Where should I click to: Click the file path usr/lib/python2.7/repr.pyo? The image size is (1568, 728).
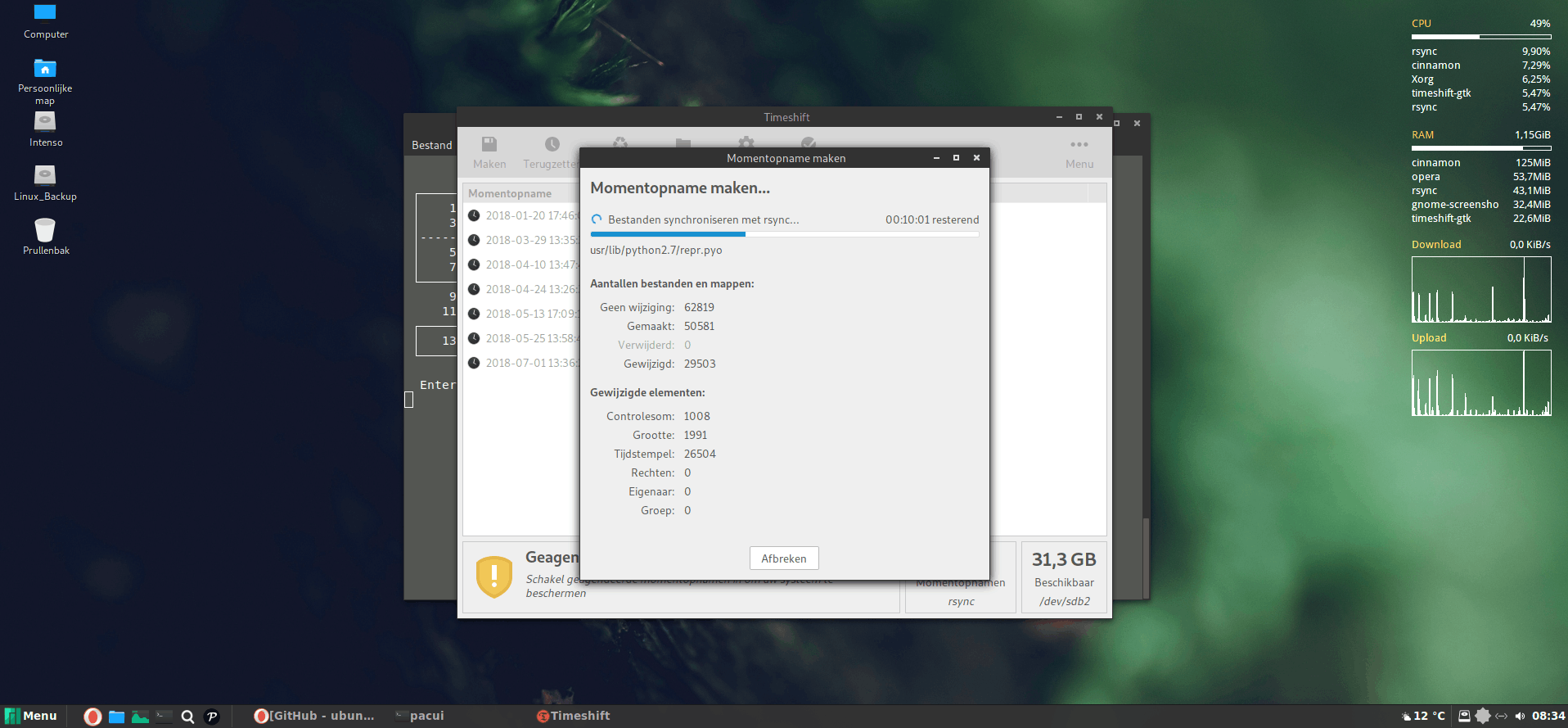656,251
